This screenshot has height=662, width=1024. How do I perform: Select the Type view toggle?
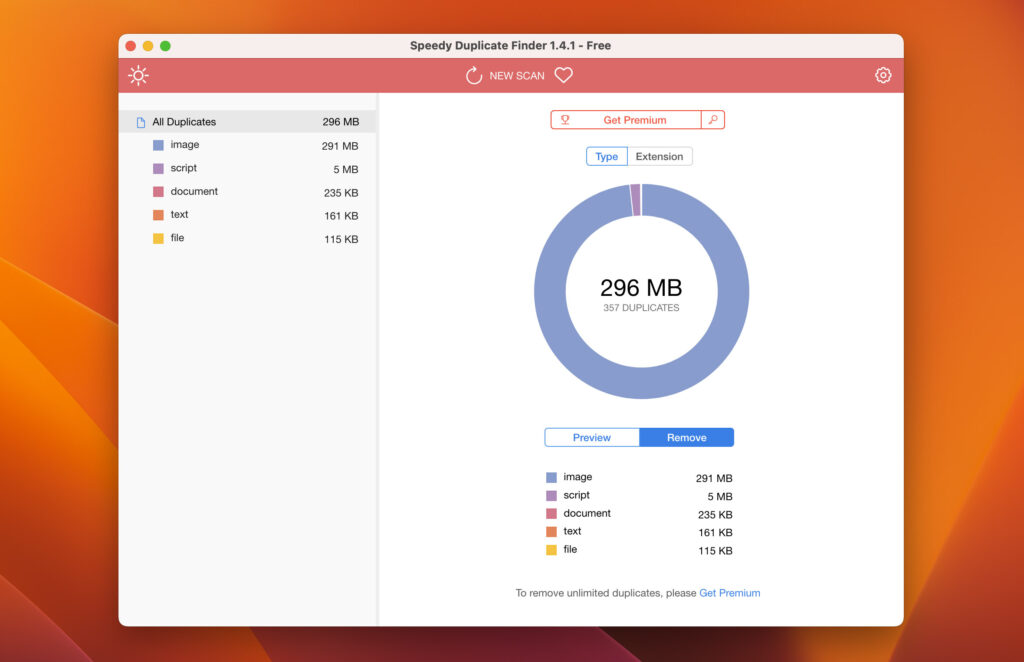[607, 156]
